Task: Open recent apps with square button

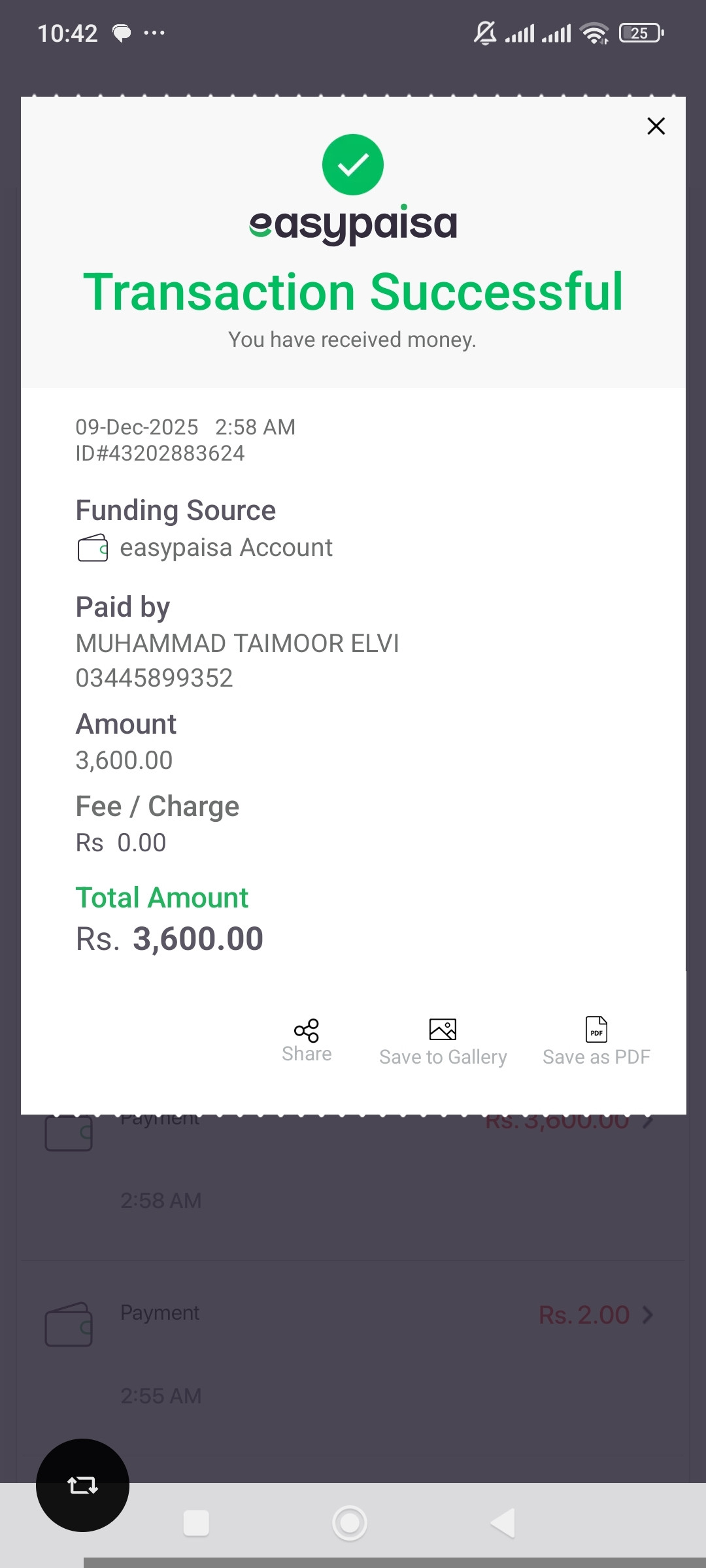Action: pyautogui.click(x=196, y=1523)
